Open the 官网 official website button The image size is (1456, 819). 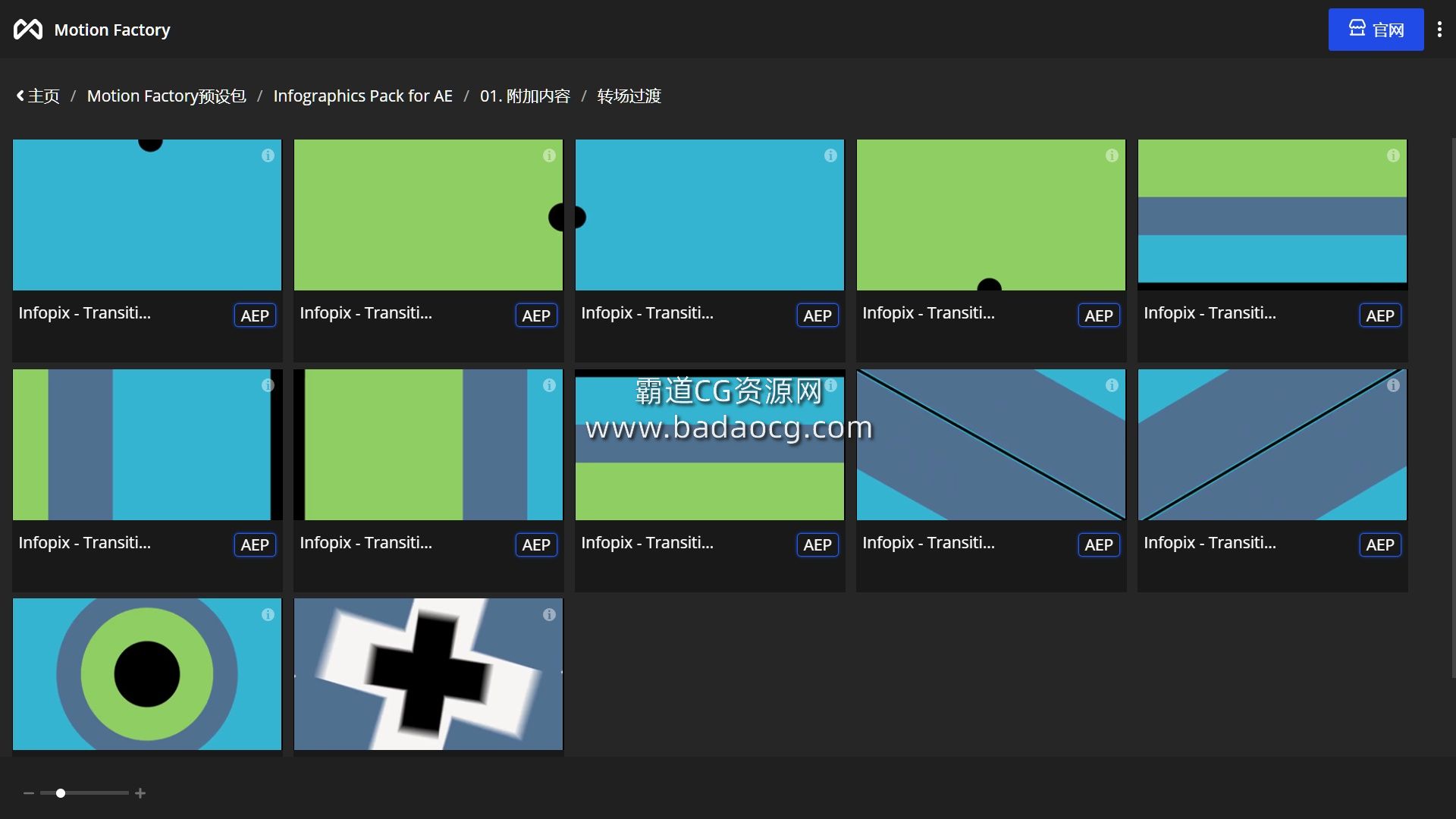click(x=1376, y=30)
